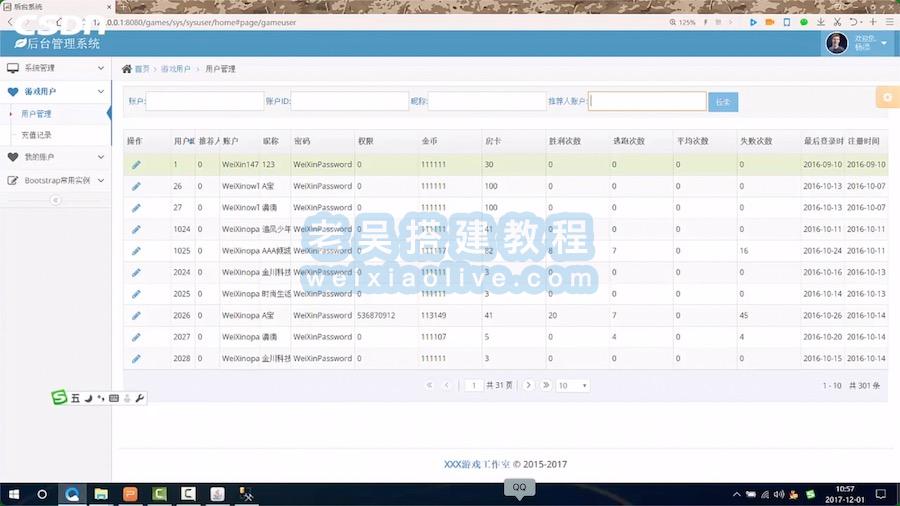The height and width of the screenshot is (506, 900).
Task: Open Cortana search circle in taskbar
Action: (42, 494)
